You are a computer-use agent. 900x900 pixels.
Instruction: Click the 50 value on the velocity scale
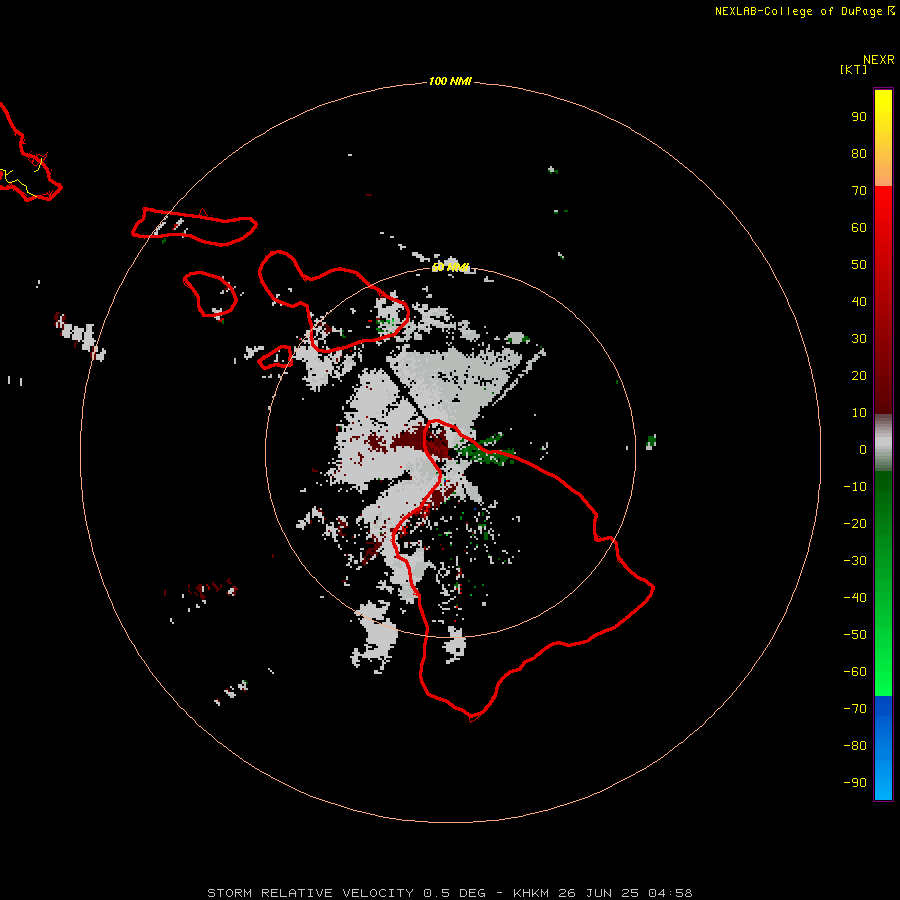(x=859, y=265)
